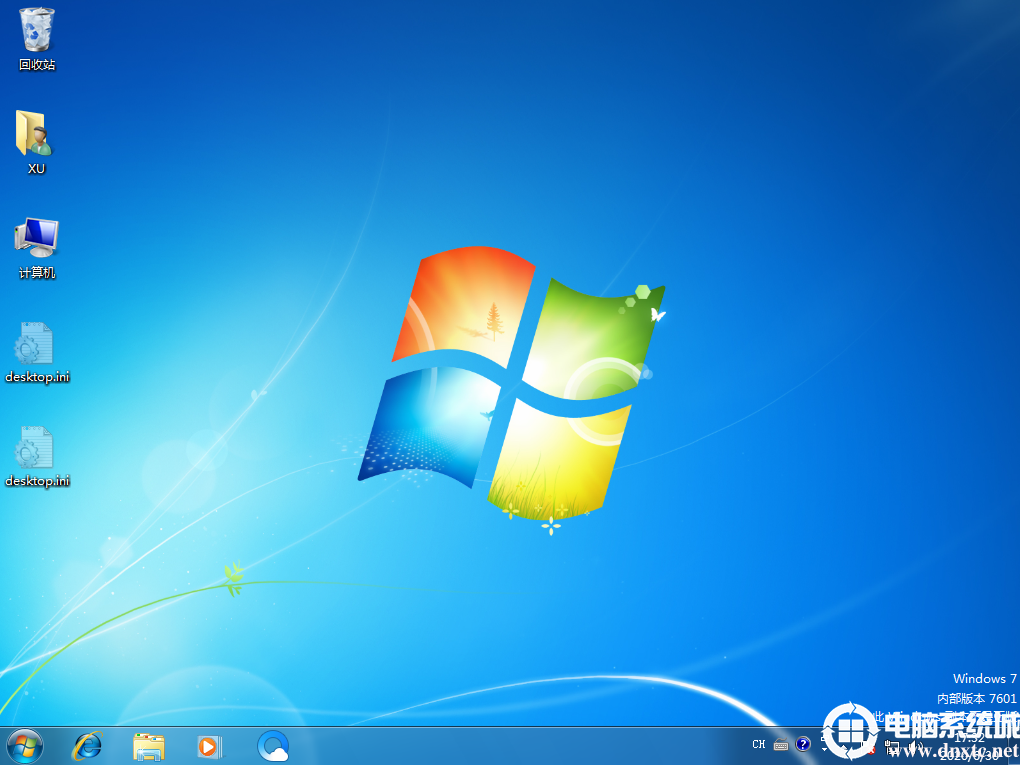This screenshot has height=765, width=1020.
Task: Click the network icon in system tray
Action: (892, 746)
